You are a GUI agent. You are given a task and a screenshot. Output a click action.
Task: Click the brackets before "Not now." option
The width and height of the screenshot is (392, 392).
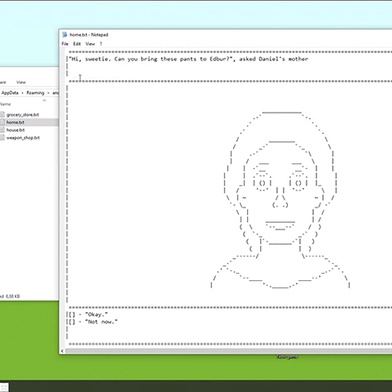(72, 322)
